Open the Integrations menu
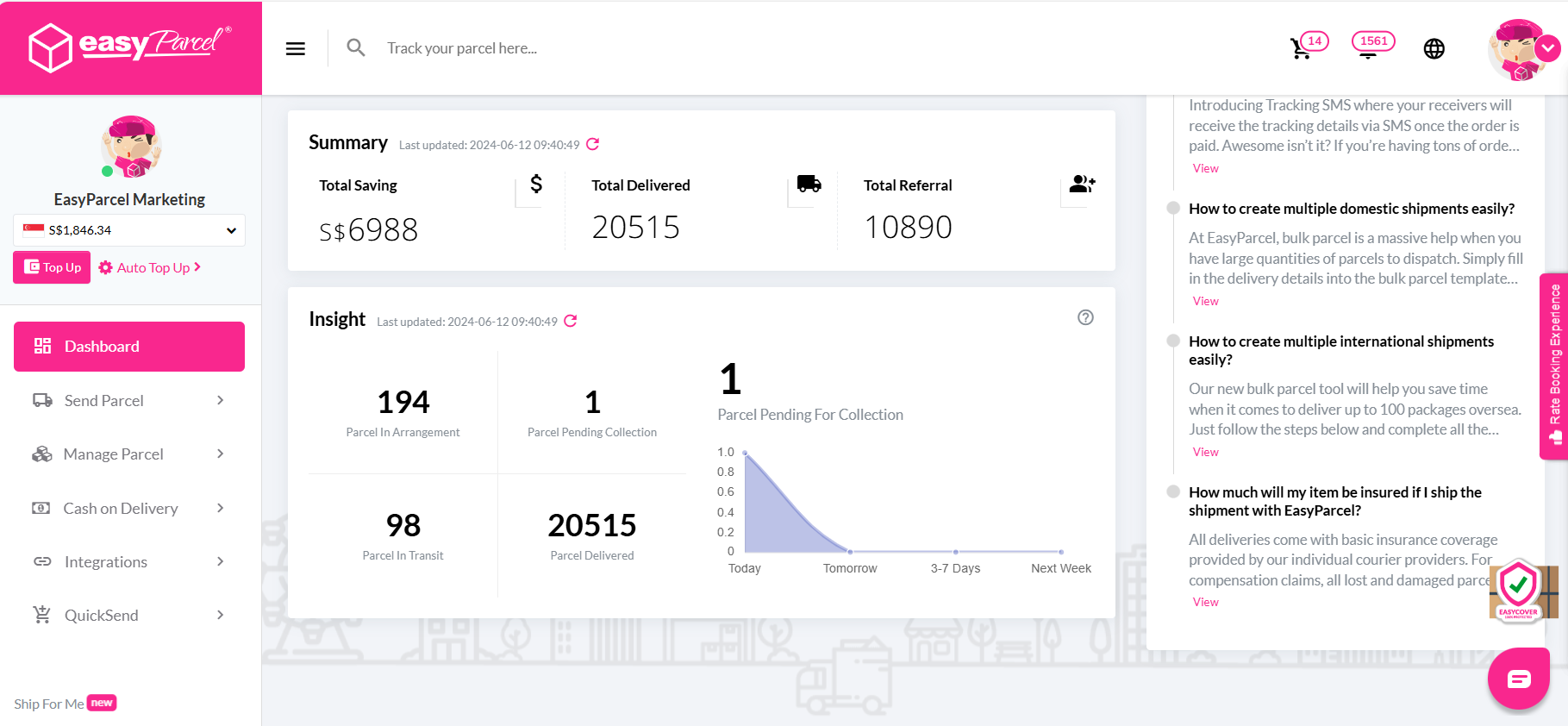Viewport: 1568px width, 726px height. [129, 561]
